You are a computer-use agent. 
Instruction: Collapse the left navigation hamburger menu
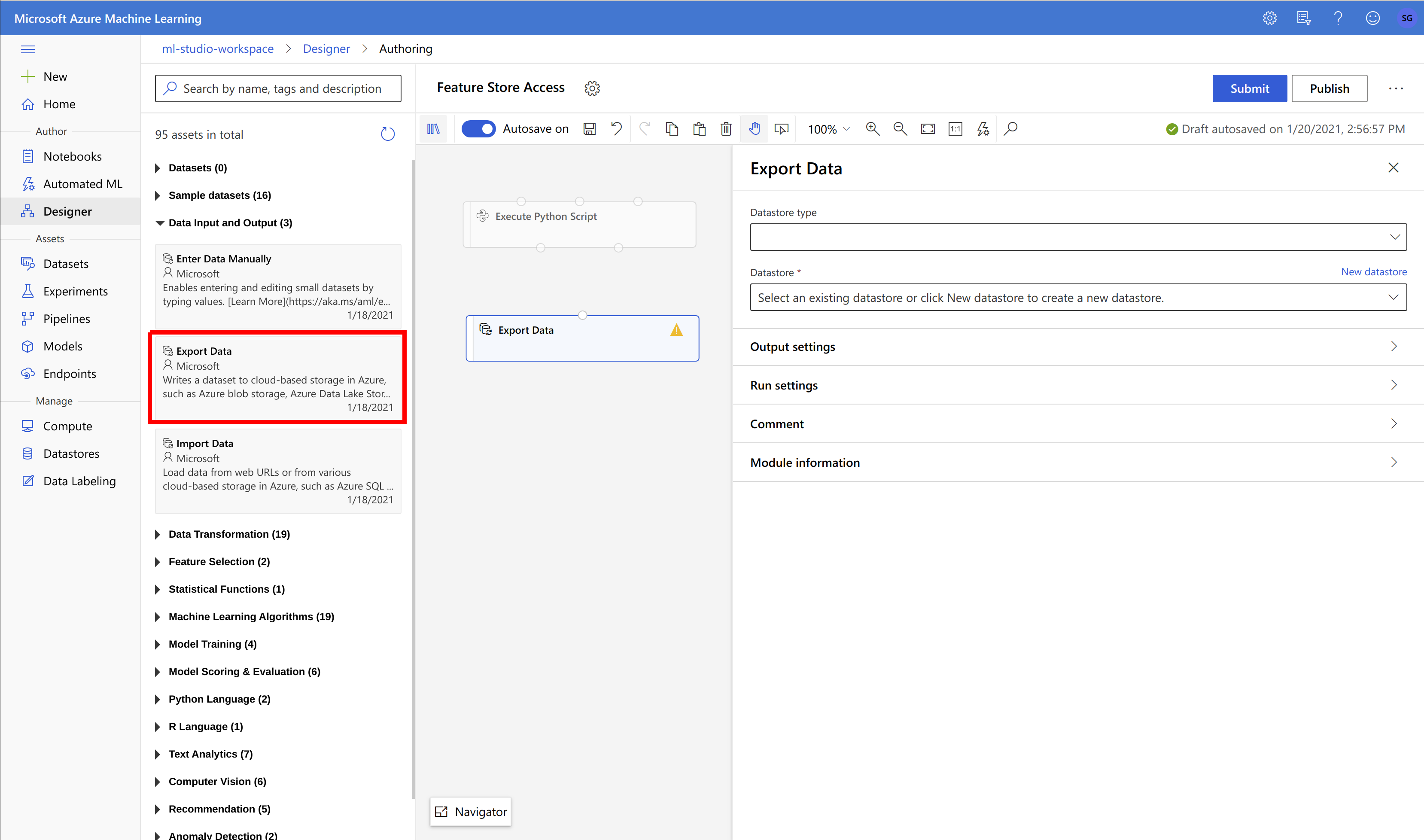click(28, 49)
